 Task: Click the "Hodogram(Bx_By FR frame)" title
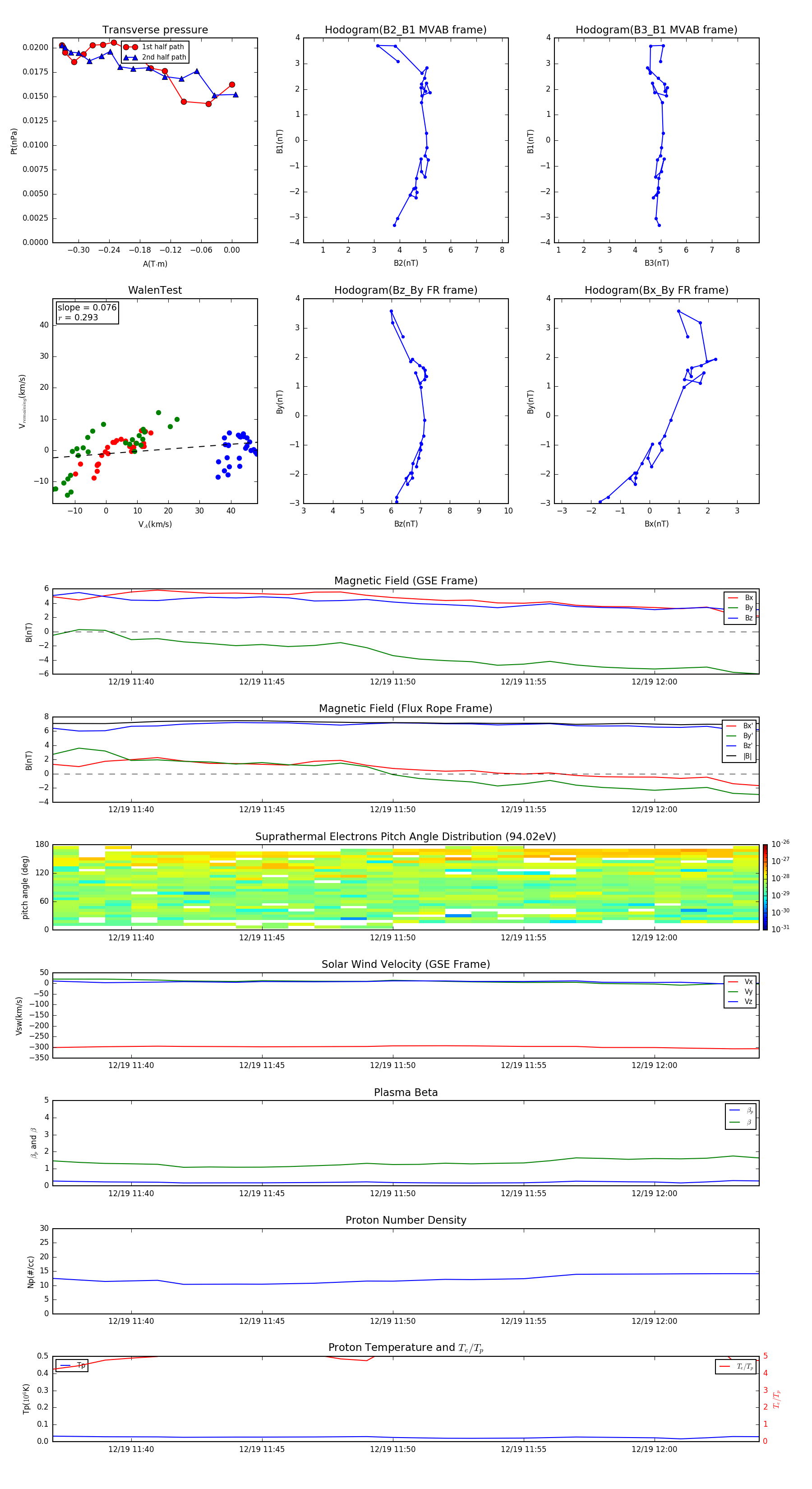pyautogui.click(x=656, y=290)
